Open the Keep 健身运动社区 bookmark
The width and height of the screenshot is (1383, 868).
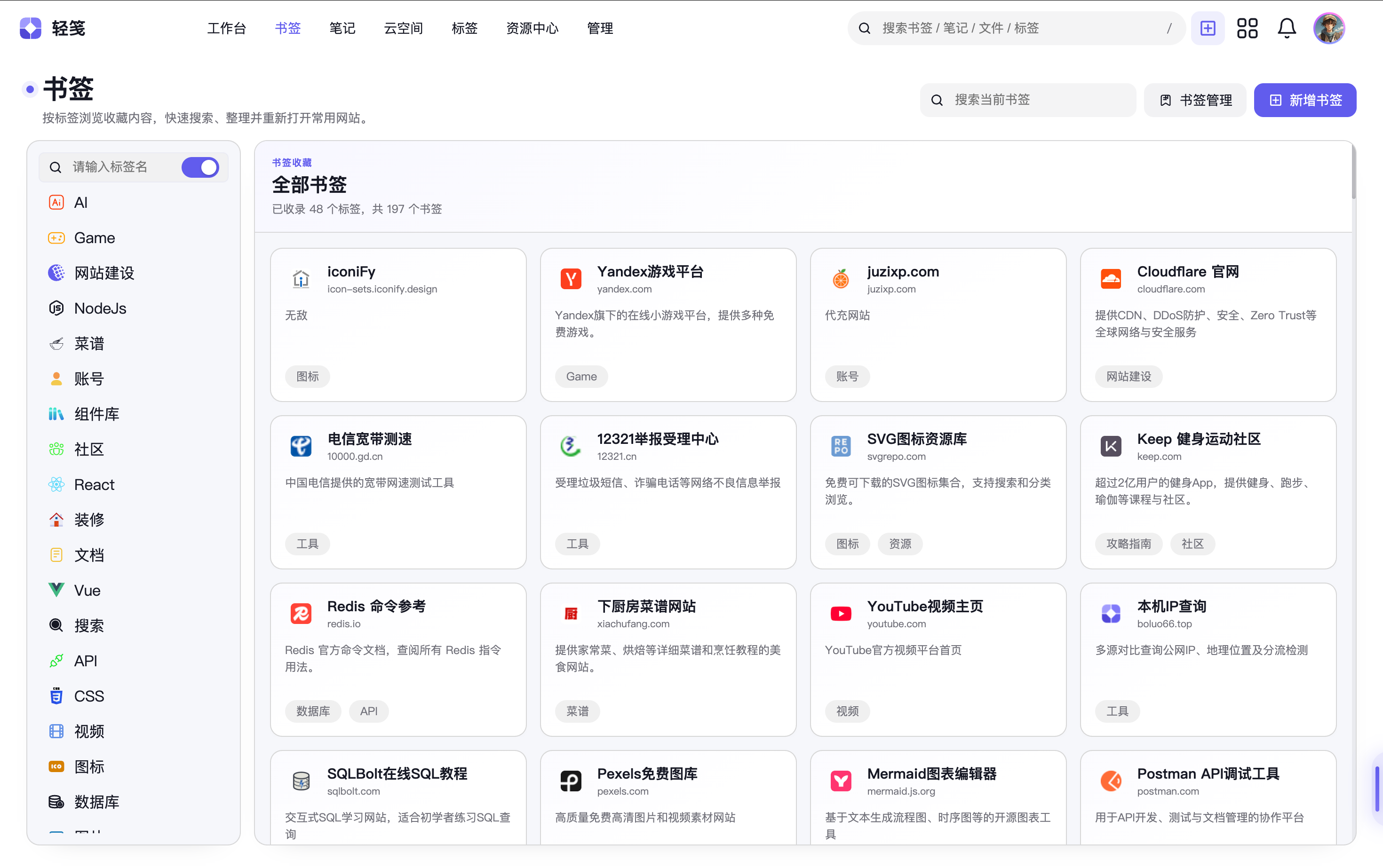(x=1208, y=493)
